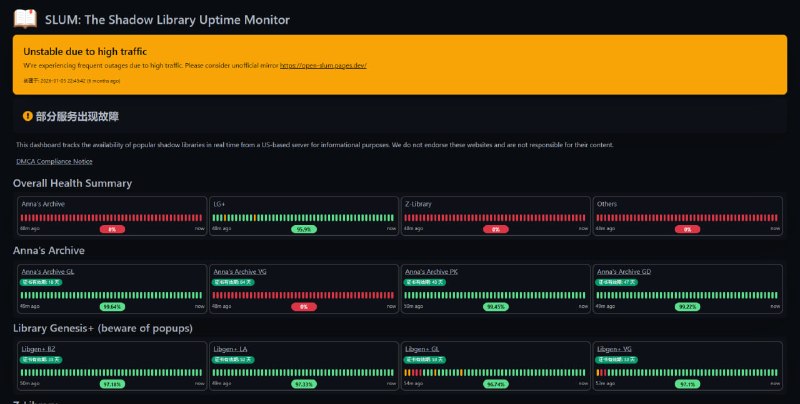Click the certificate badge under Anna's Archive VG
This screenshot has width=800, height=404.
(233, 282)
